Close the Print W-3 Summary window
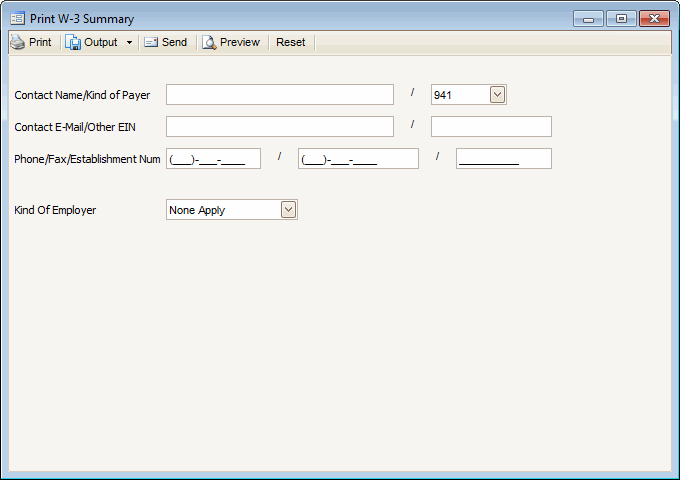This screenshot has width=680, height=480. [654, 18]
